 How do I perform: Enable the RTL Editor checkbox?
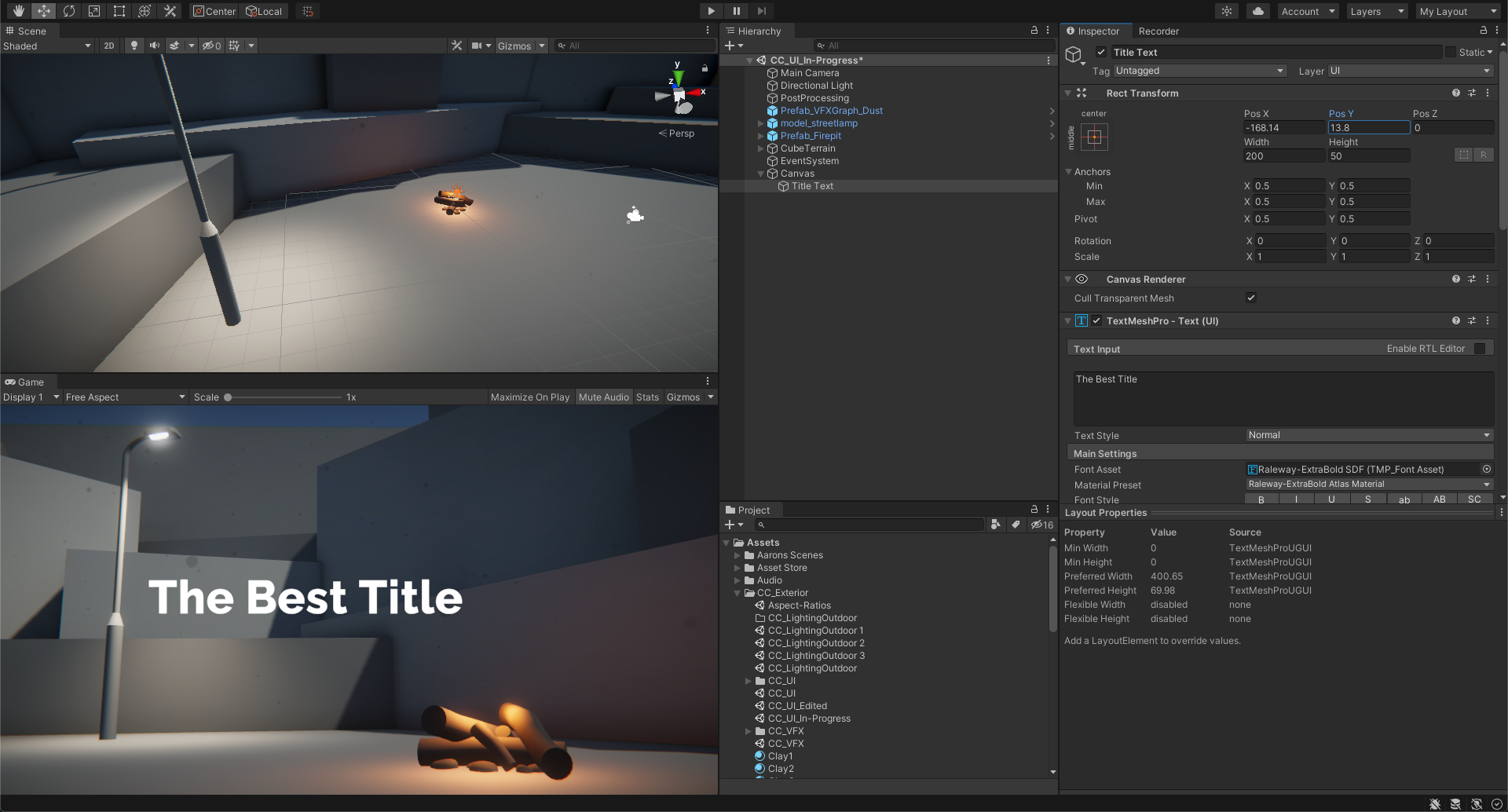point(1480,349)
